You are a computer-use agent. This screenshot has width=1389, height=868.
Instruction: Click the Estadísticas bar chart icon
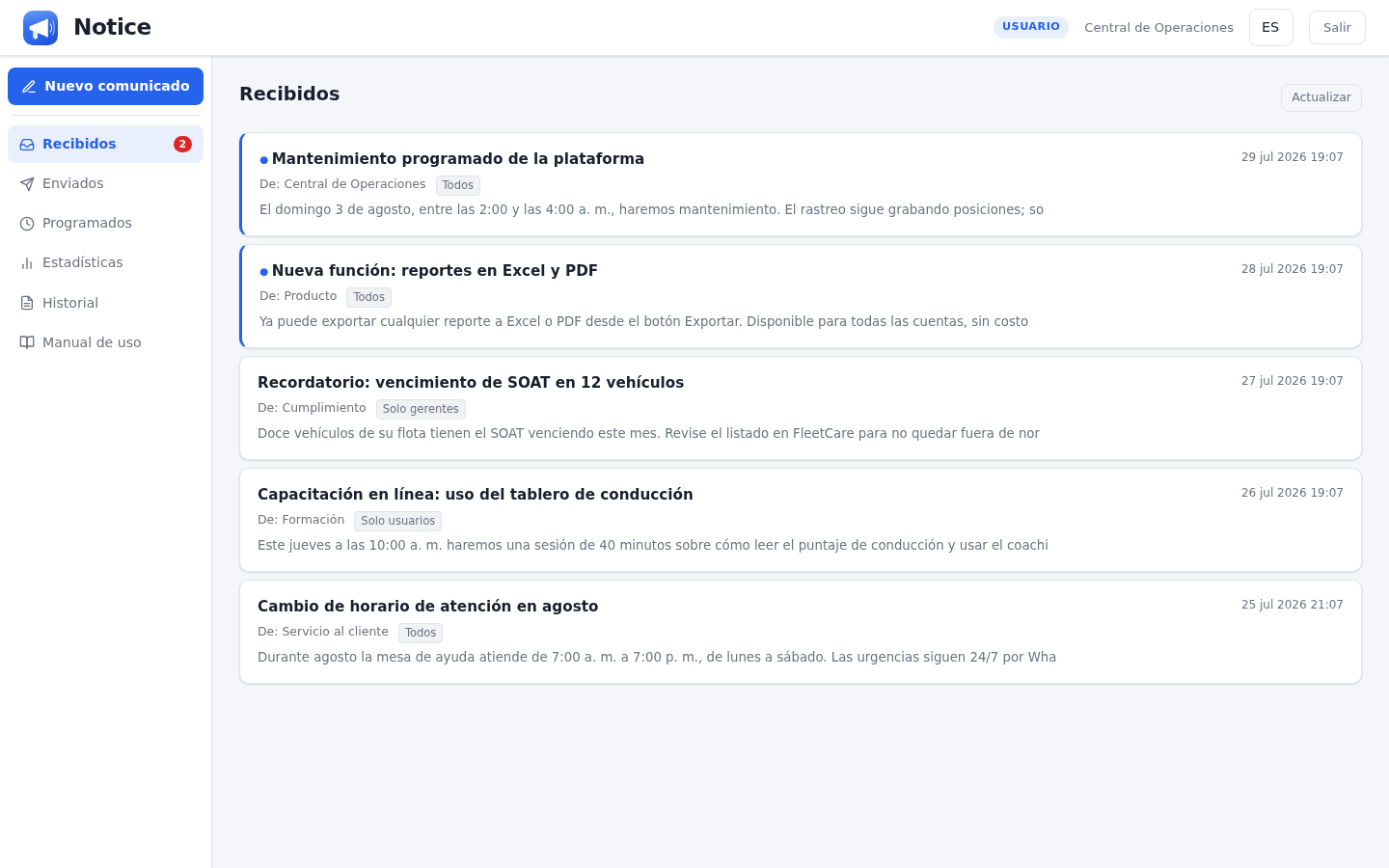27,263
